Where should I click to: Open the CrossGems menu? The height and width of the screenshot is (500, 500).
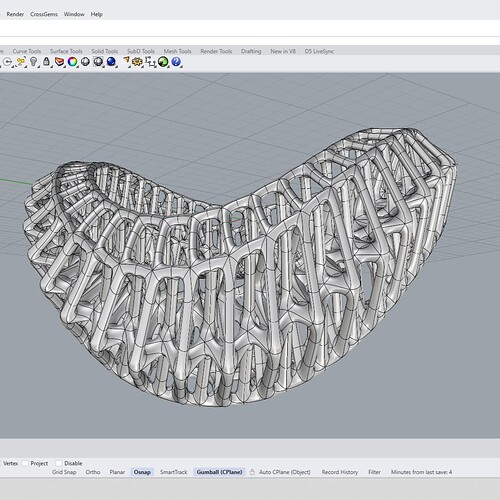(x=44, y=14)
